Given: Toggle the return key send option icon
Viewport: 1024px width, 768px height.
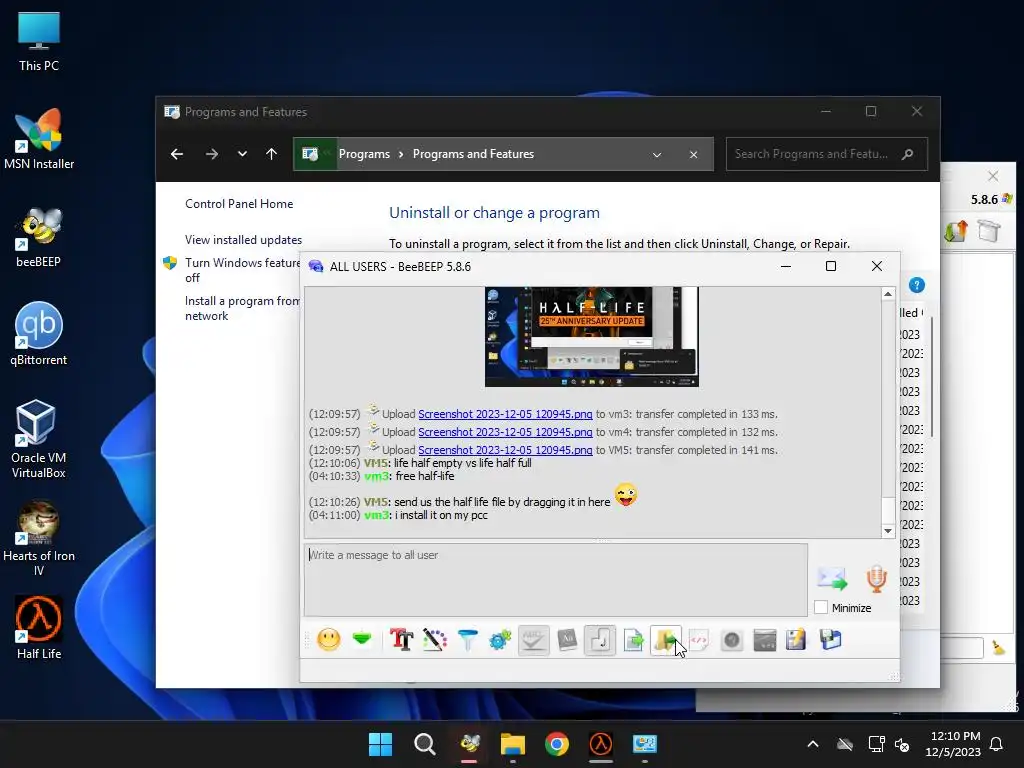Looking at the screenshot, I should [600, 640].
